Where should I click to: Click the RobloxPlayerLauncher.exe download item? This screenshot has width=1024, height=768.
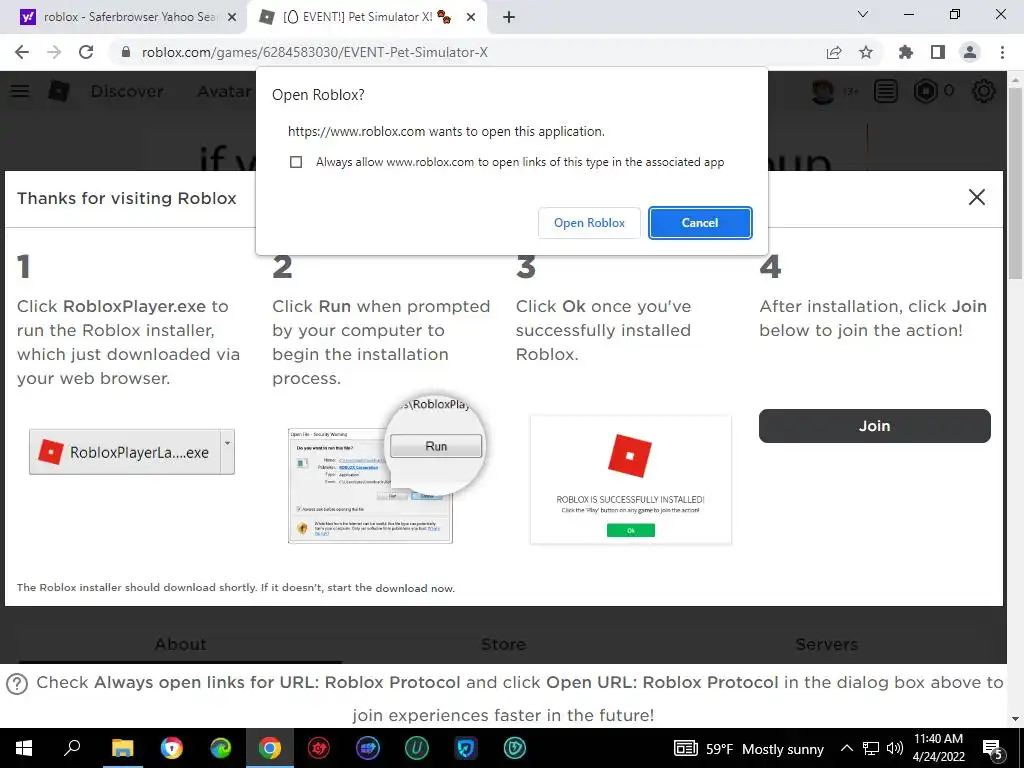(125, 452)
